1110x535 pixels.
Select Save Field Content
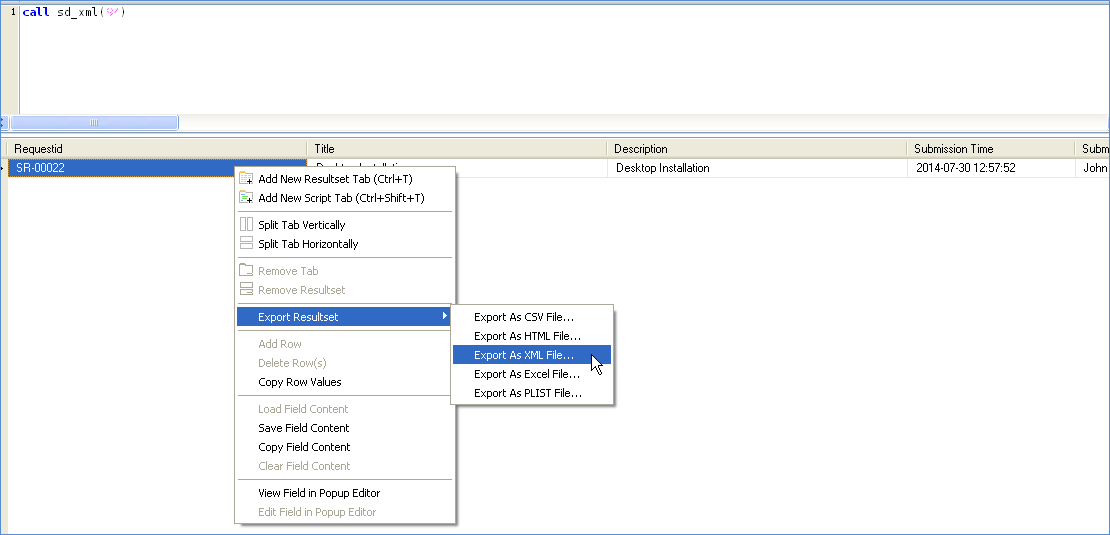click(303, 428)
